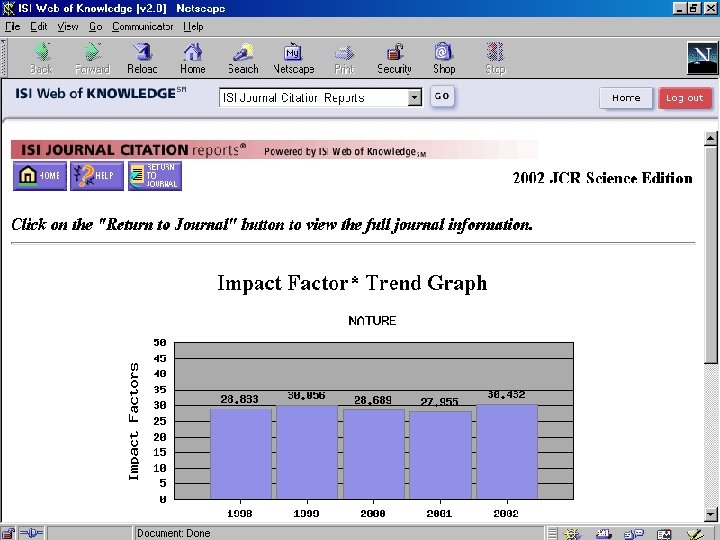The image size is (720, 540).
Task: Open the My Netscape toolbar icon
Action: (294, 58)
